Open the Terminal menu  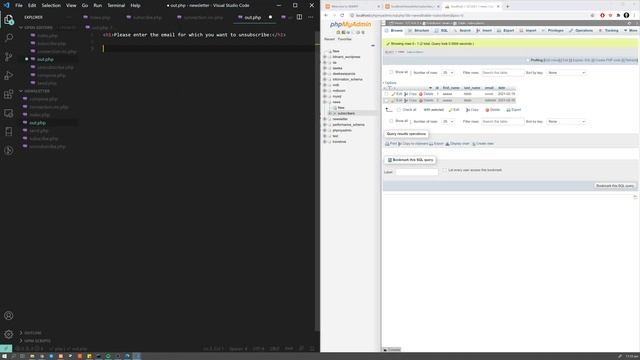click(x=116, y=6)
